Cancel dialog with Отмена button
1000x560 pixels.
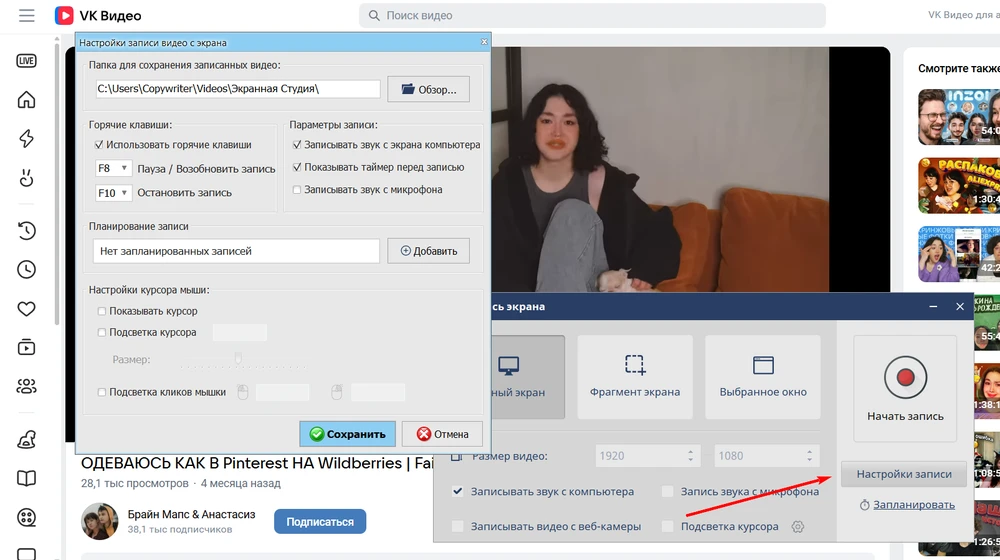click(x=442, y=434)
